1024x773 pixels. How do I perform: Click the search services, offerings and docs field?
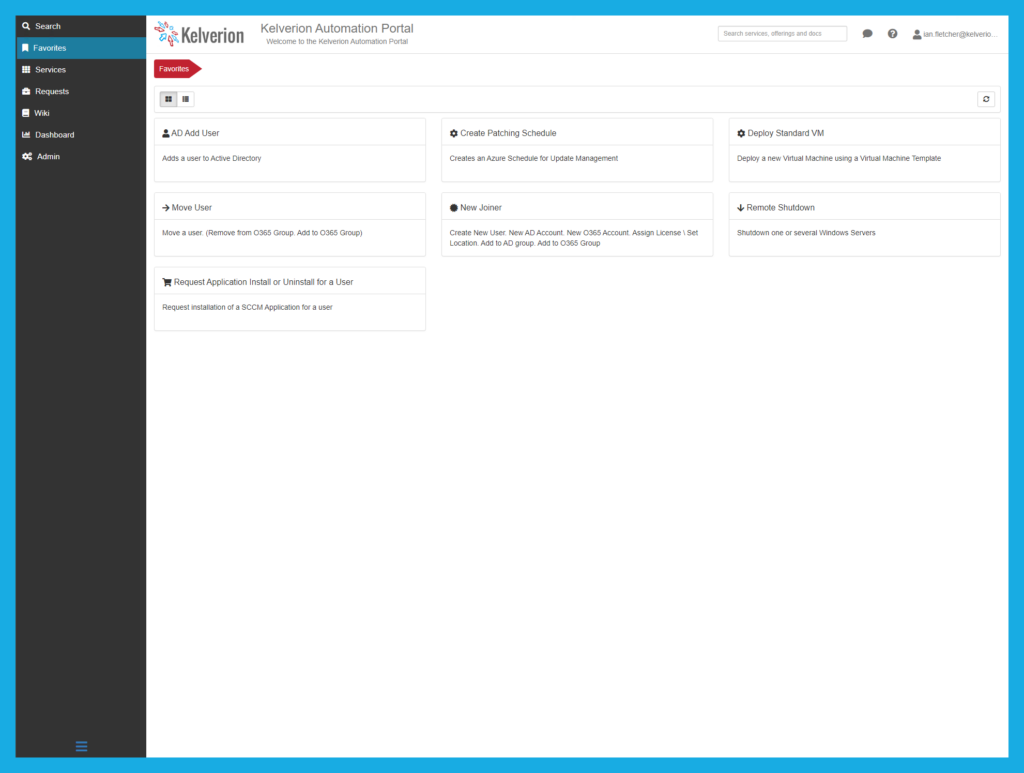(x=782, y=33)
